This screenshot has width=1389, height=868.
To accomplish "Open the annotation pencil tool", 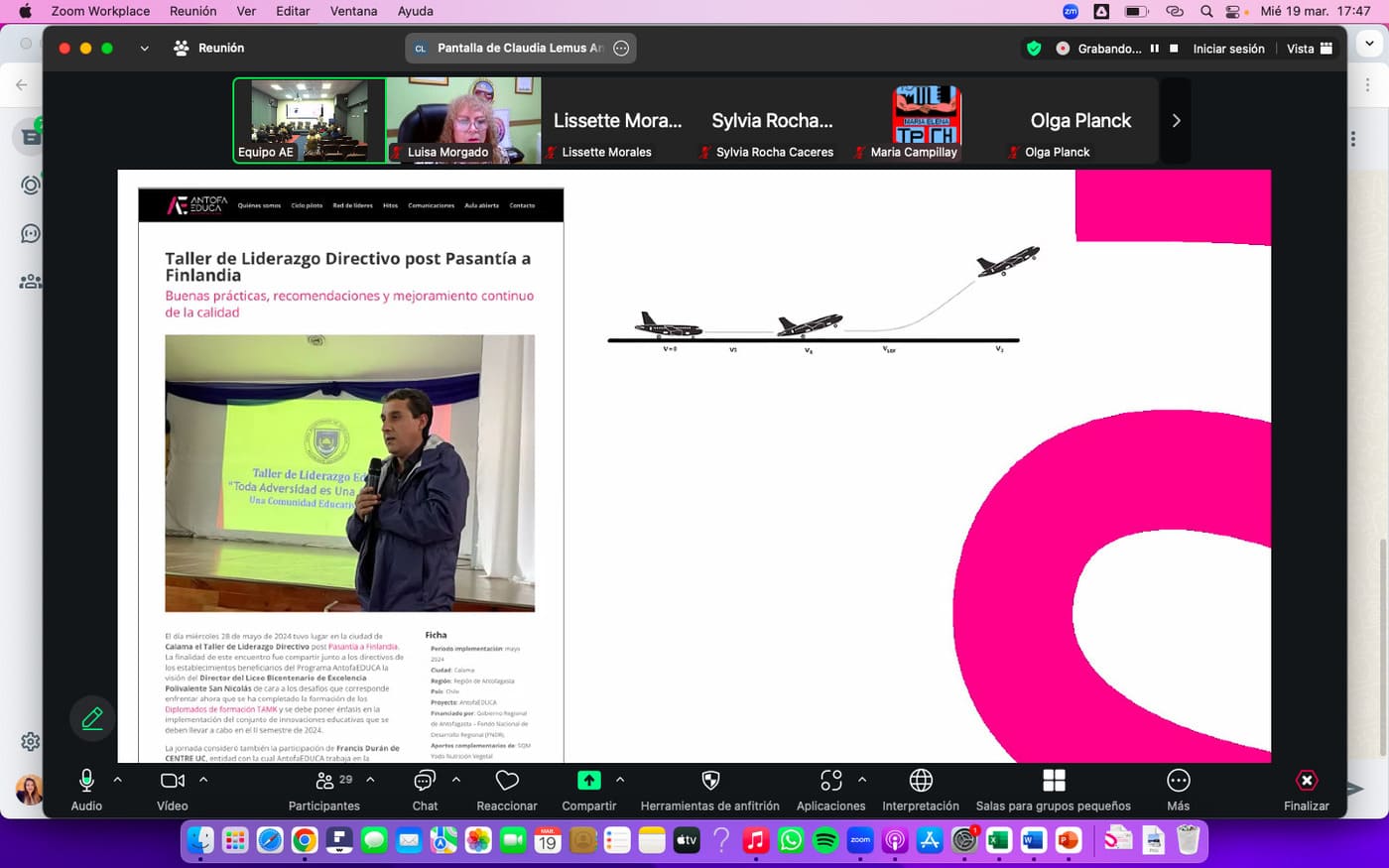I will [x=92, y=718].
